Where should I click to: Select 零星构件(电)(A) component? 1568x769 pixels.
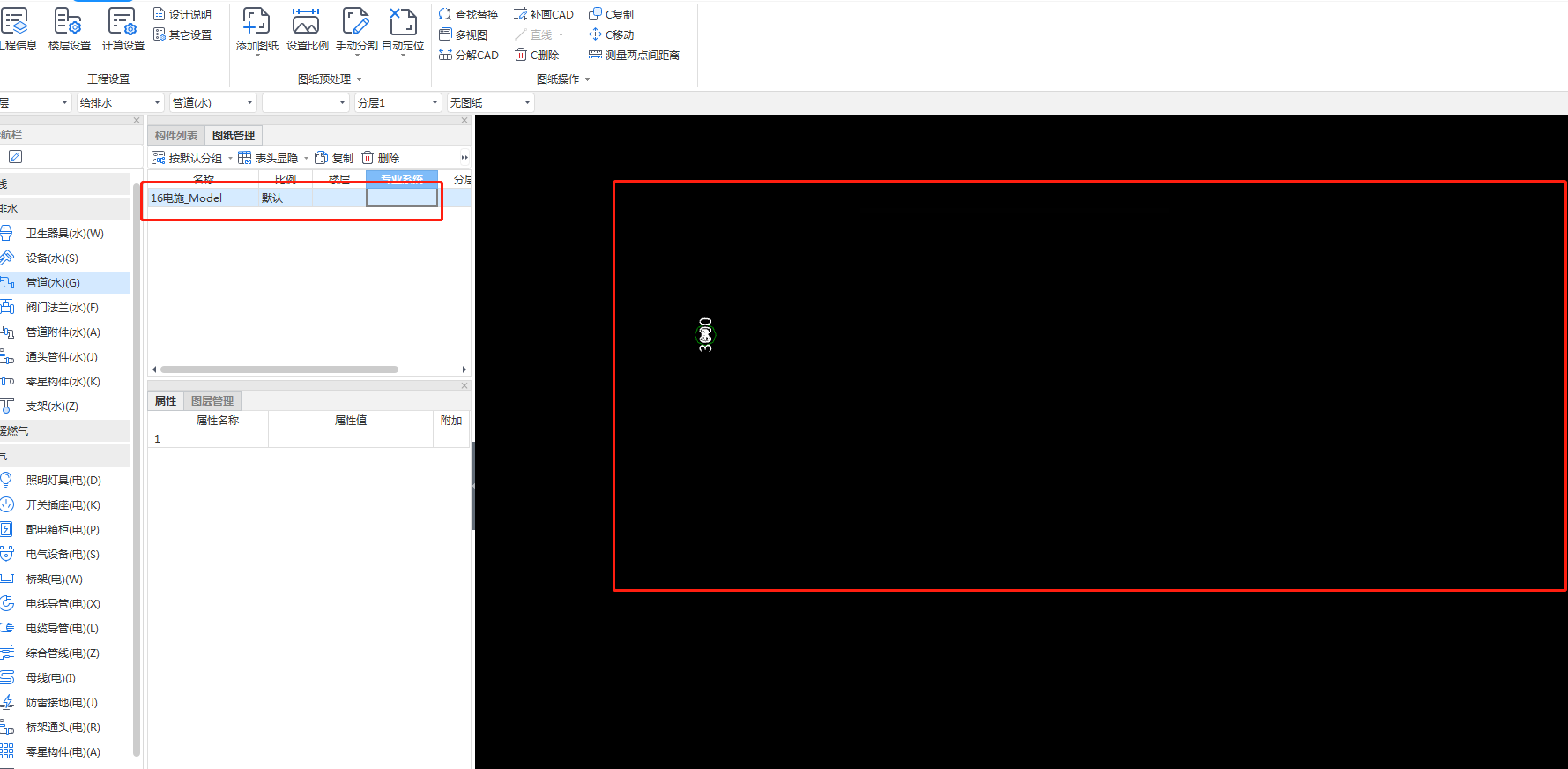[x=65, y=752]
